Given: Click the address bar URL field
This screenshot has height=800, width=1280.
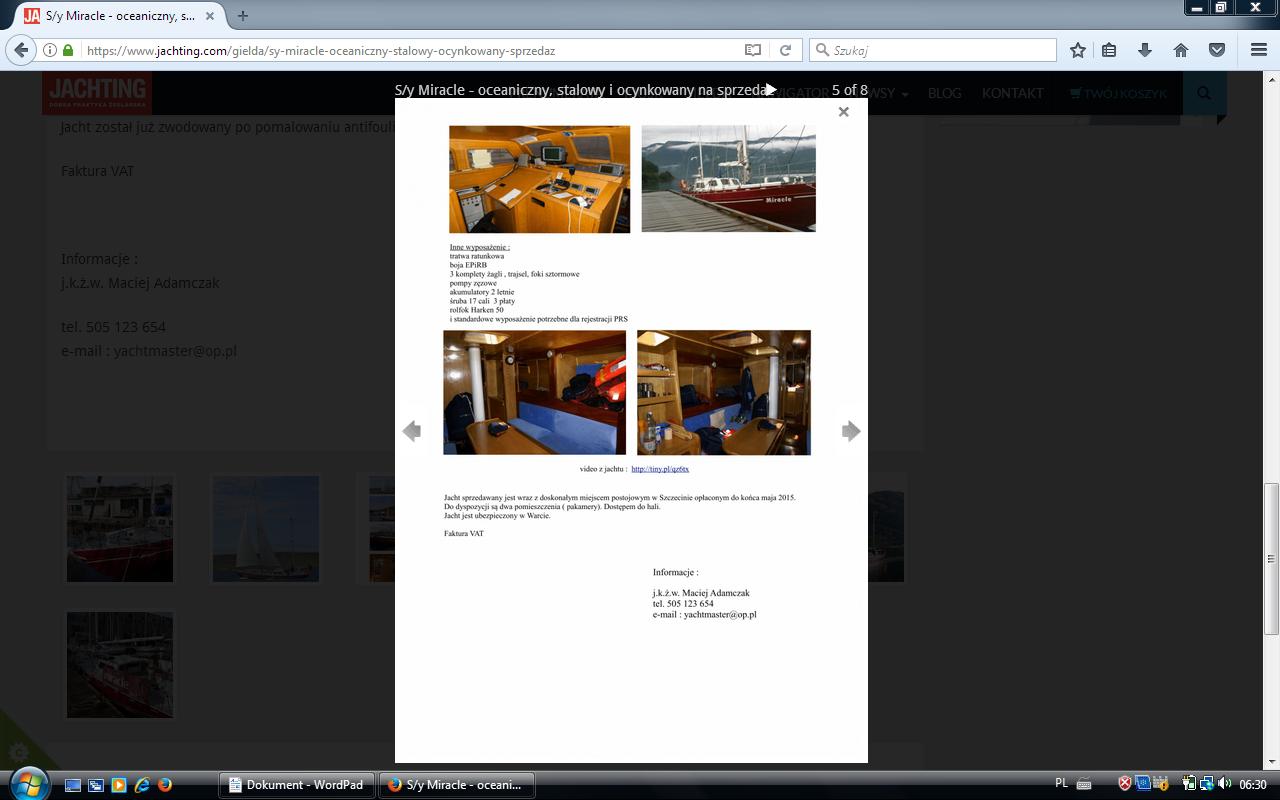Looking at the screenshot, I should pos(410,50).
